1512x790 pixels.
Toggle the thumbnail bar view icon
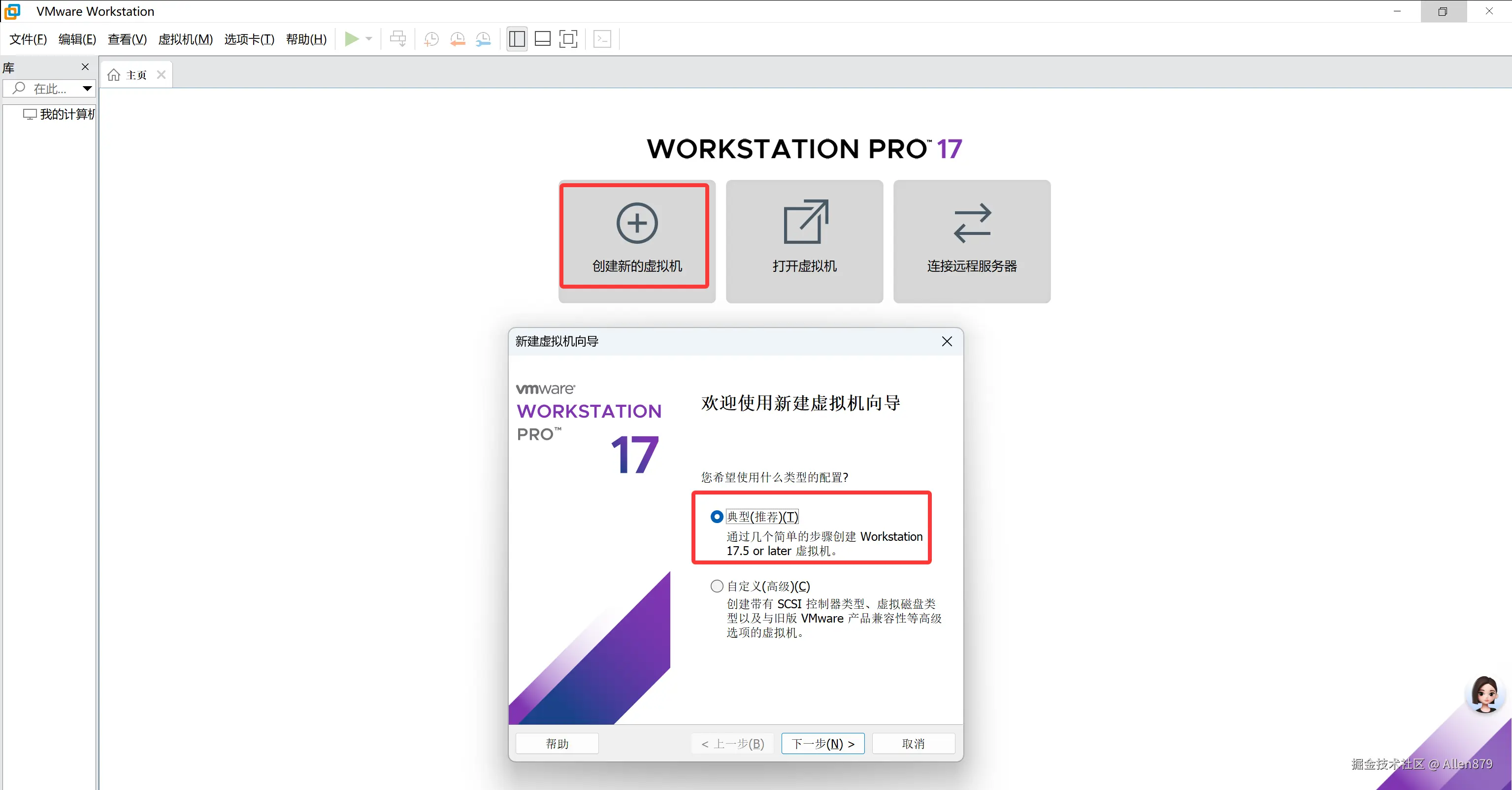[x=543, y=39]
